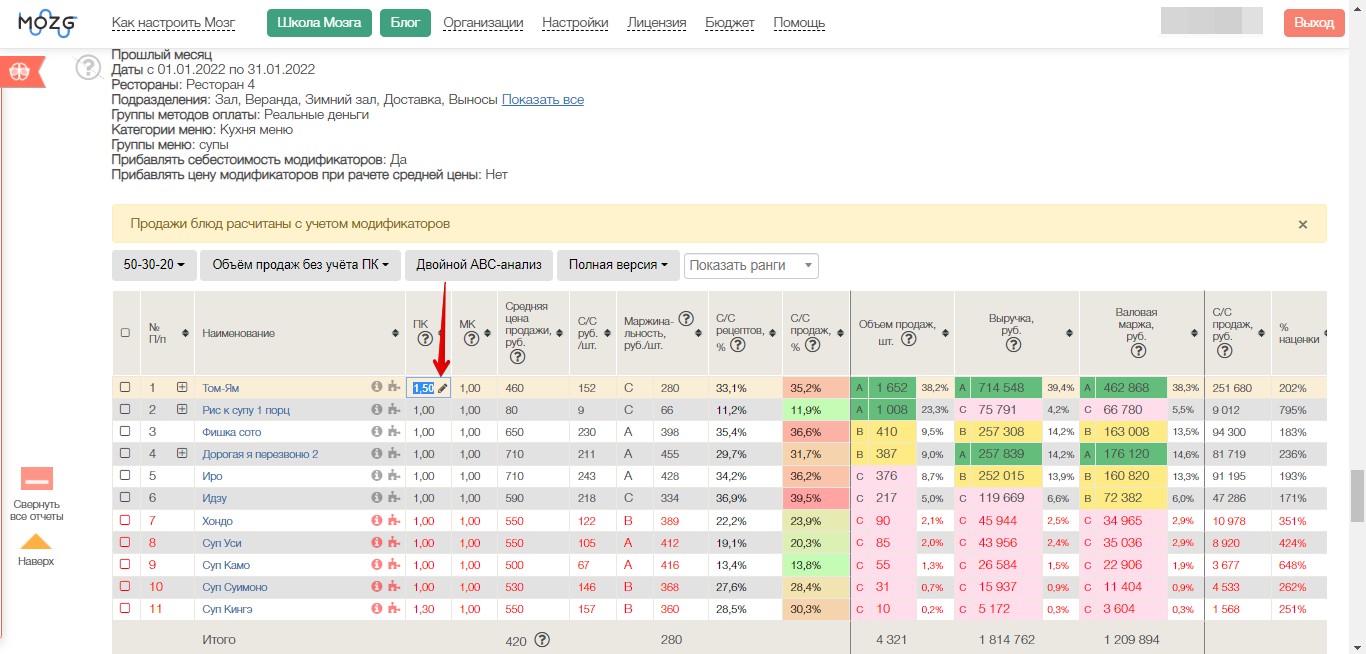
Task: Close the yellow modifiers notice
Action: [x=1303, y=224]
